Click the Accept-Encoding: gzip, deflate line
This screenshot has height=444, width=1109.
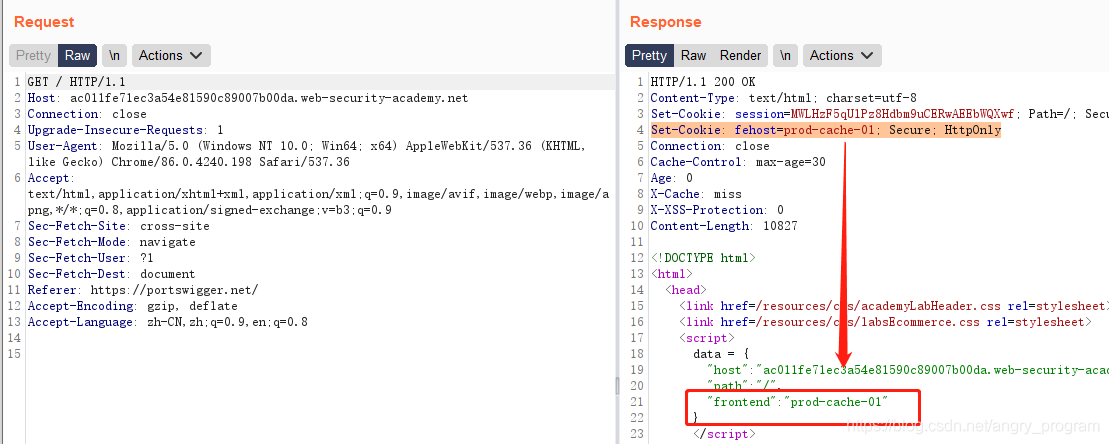click(132, 306)
